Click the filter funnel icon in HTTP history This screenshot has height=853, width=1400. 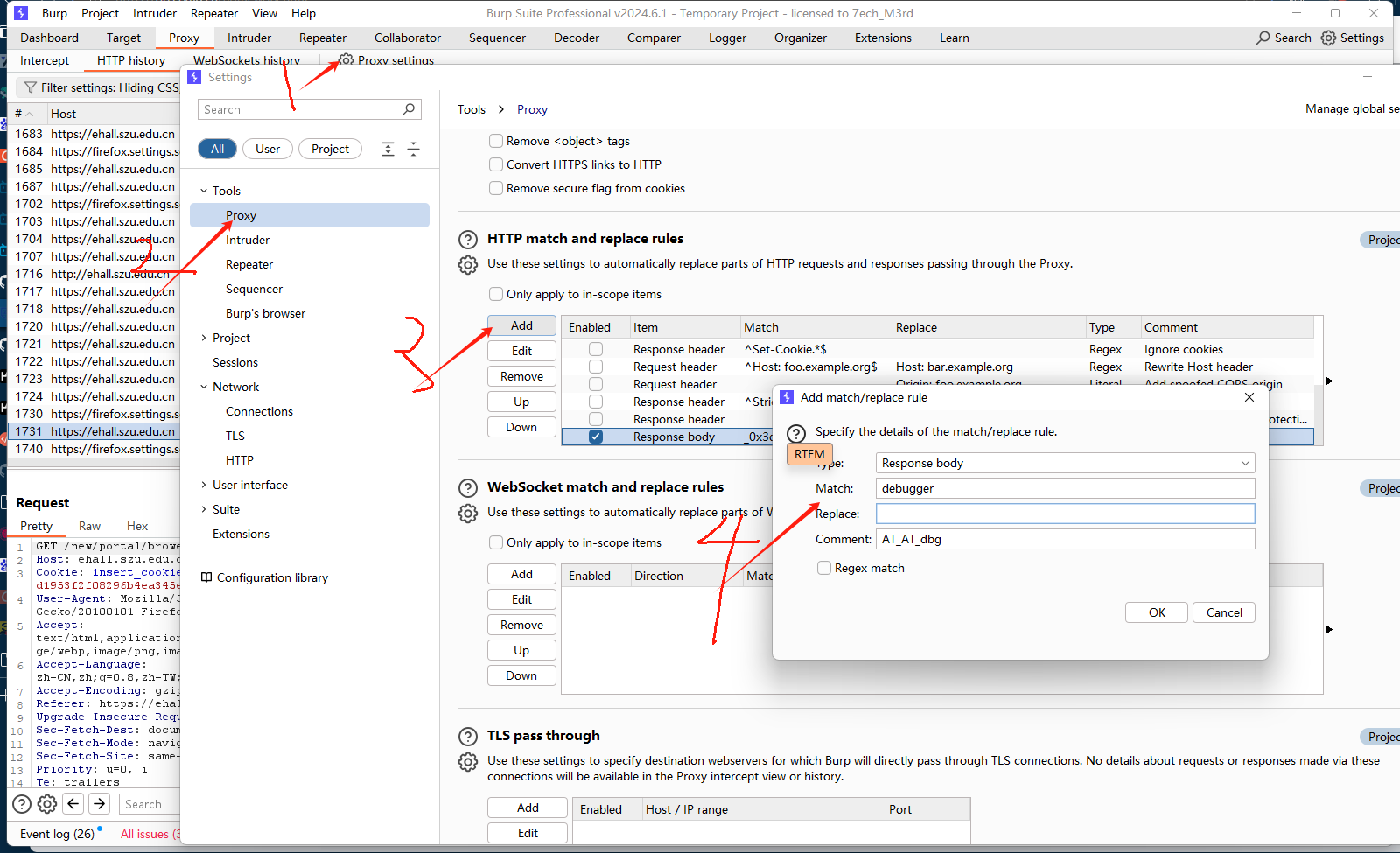pyautogui.click(x=31, y=87)
